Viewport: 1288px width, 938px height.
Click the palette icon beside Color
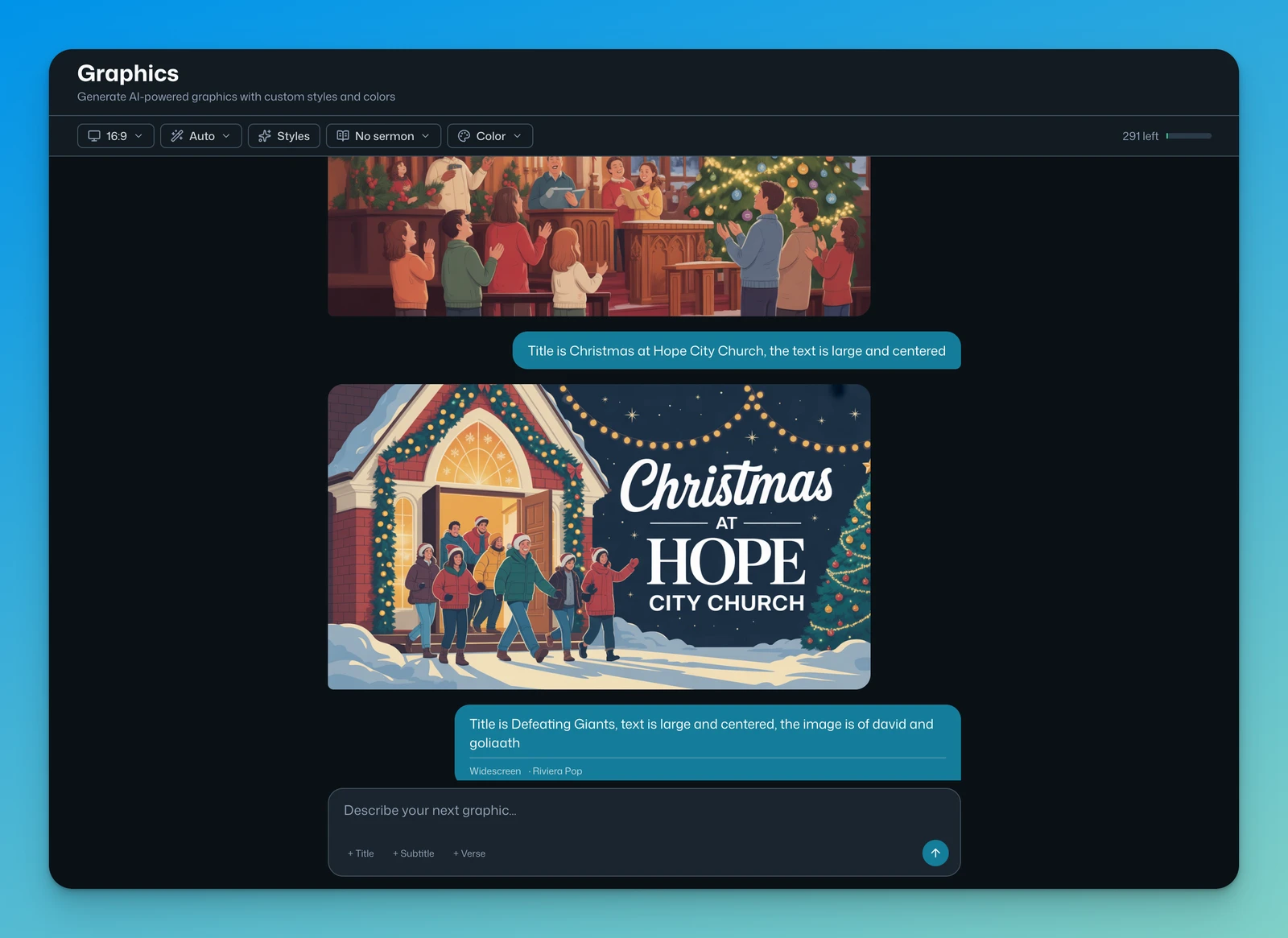464,136
